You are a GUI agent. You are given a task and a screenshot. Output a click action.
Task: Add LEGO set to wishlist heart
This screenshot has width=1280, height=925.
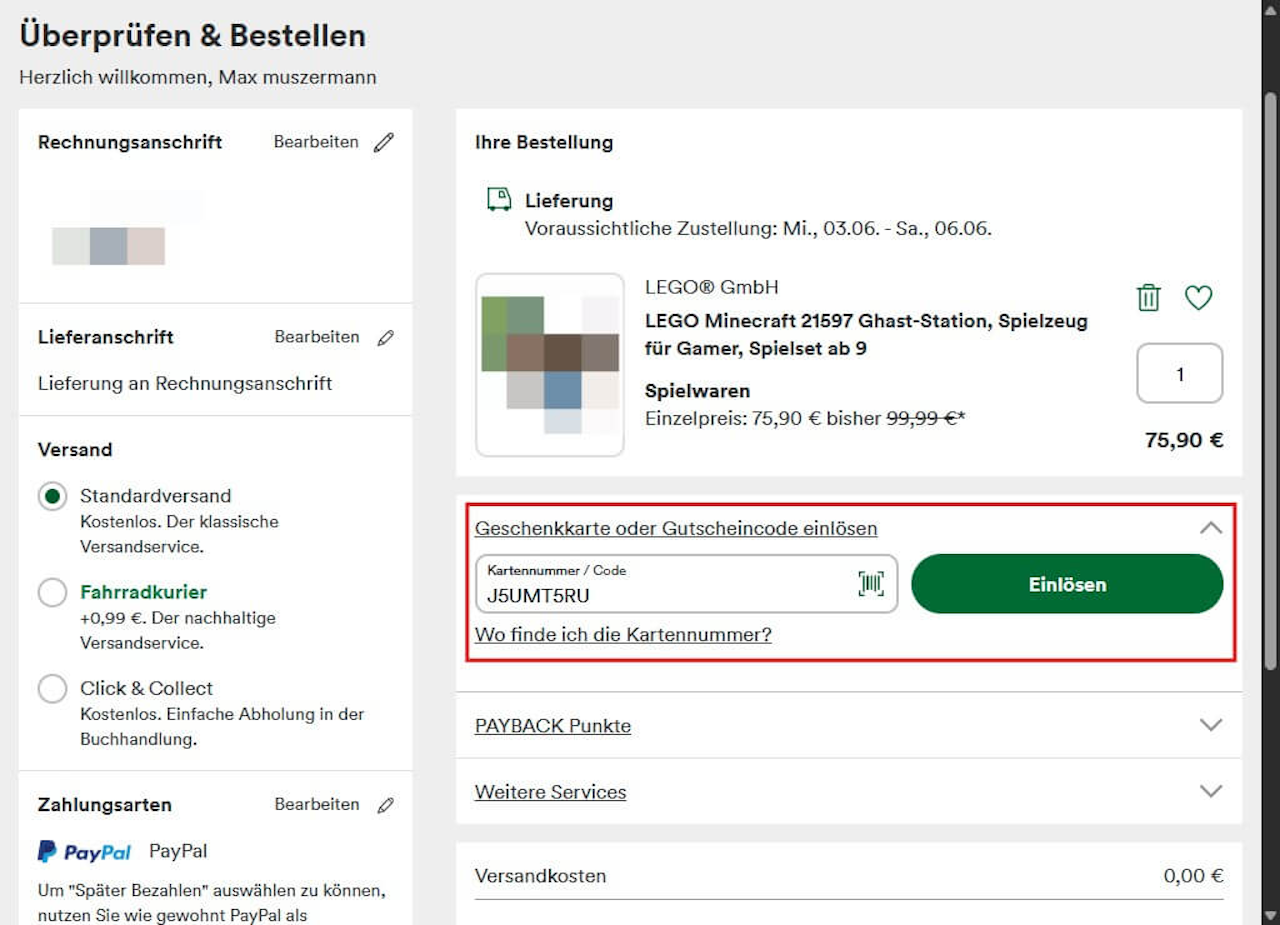(1198, 297)
